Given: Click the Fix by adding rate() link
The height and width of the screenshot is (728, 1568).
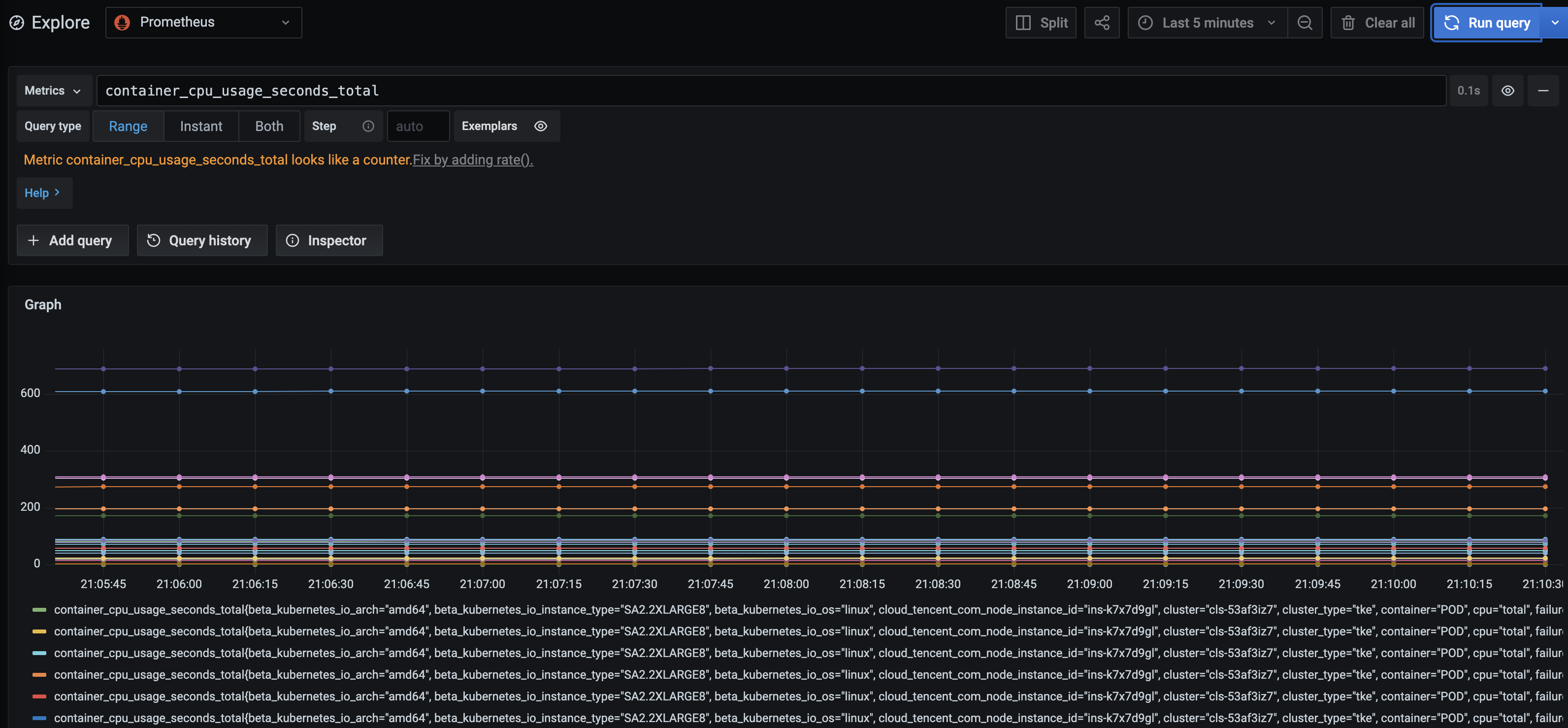Looking at the screenshot, I should pyautogui.click(x=472, y=160).
